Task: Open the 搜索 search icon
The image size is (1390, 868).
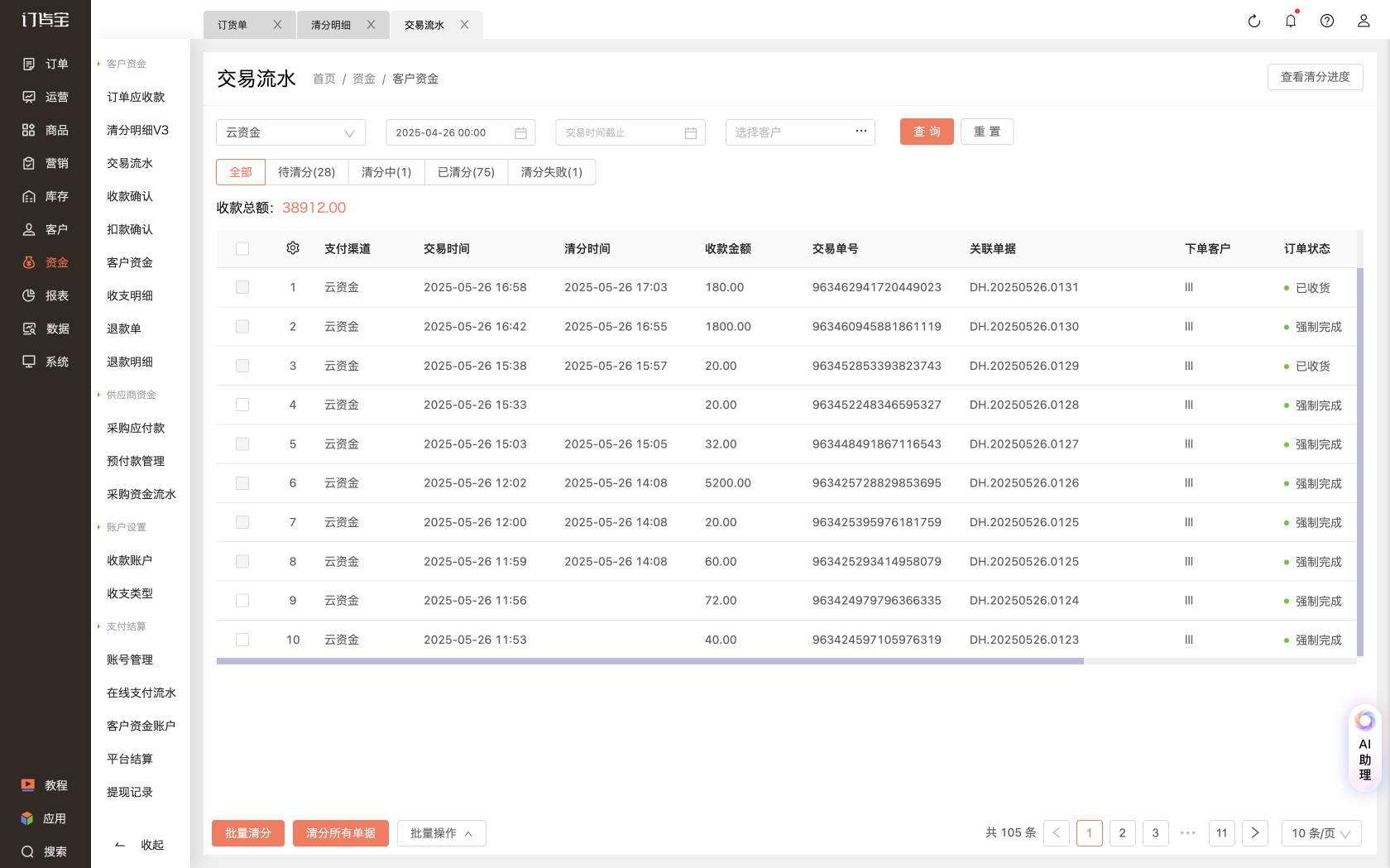Action: tap(28, 851)
